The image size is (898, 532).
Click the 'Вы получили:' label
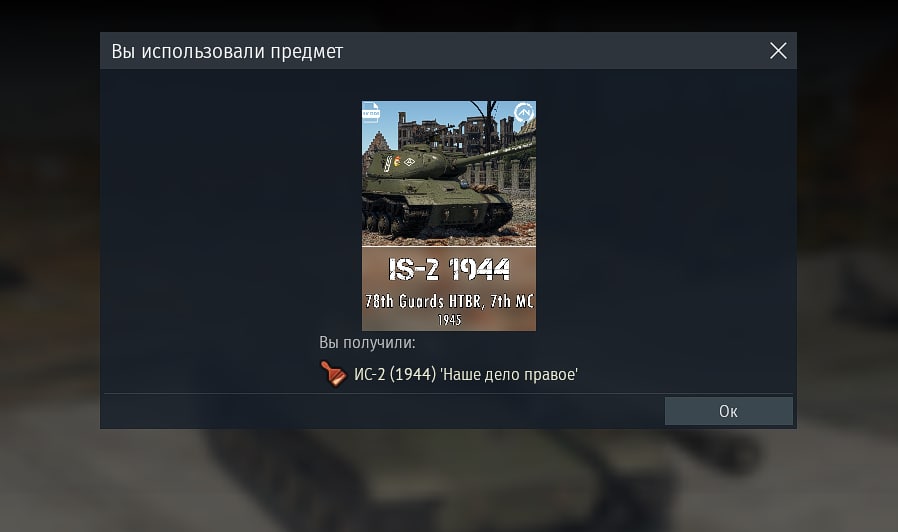coord(367,342)
